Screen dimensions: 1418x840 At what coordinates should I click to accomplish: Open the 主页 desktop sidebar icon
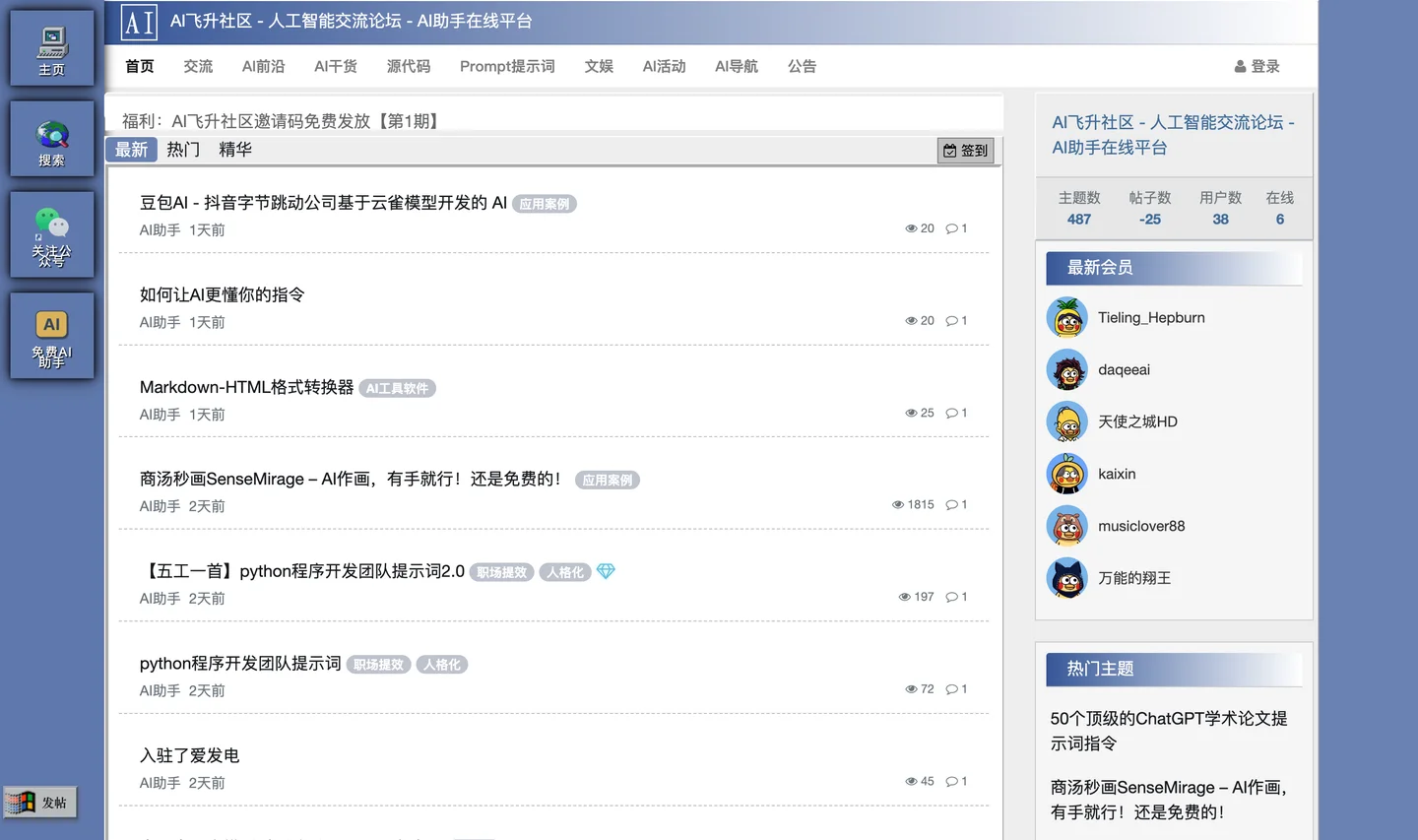point(52,49)
